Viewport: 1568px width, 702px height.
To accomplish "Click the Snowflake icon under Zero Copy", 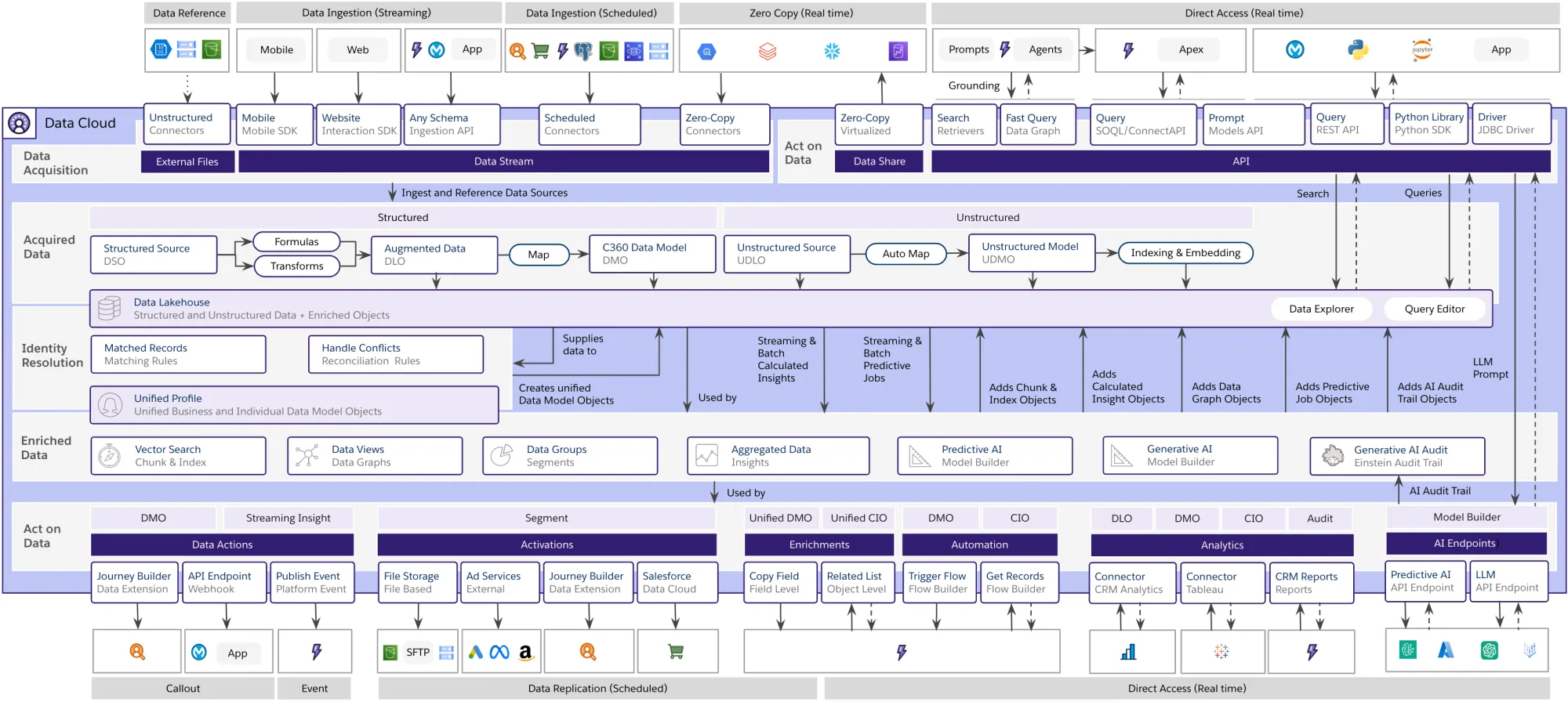I will point(832,51).
